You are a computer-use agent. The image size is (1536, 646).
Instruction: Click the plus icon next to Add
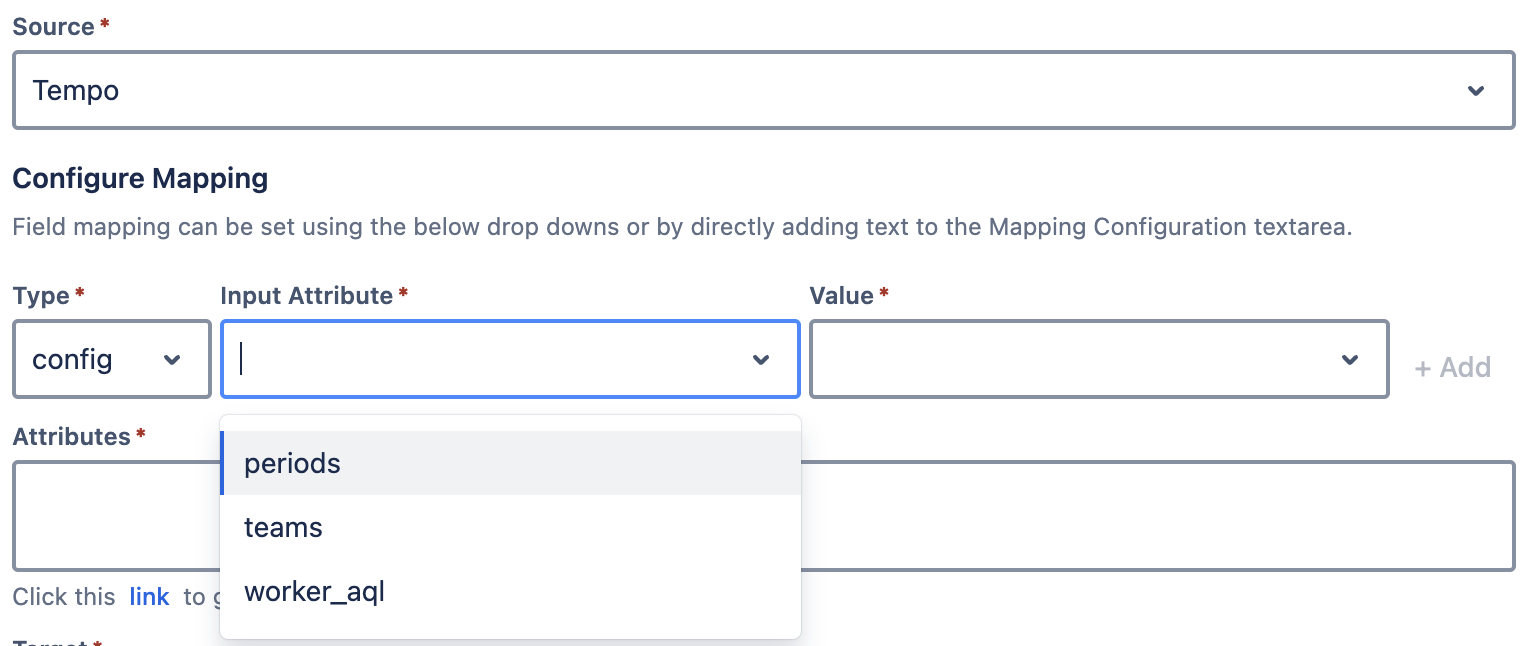tap(1424, 368)
